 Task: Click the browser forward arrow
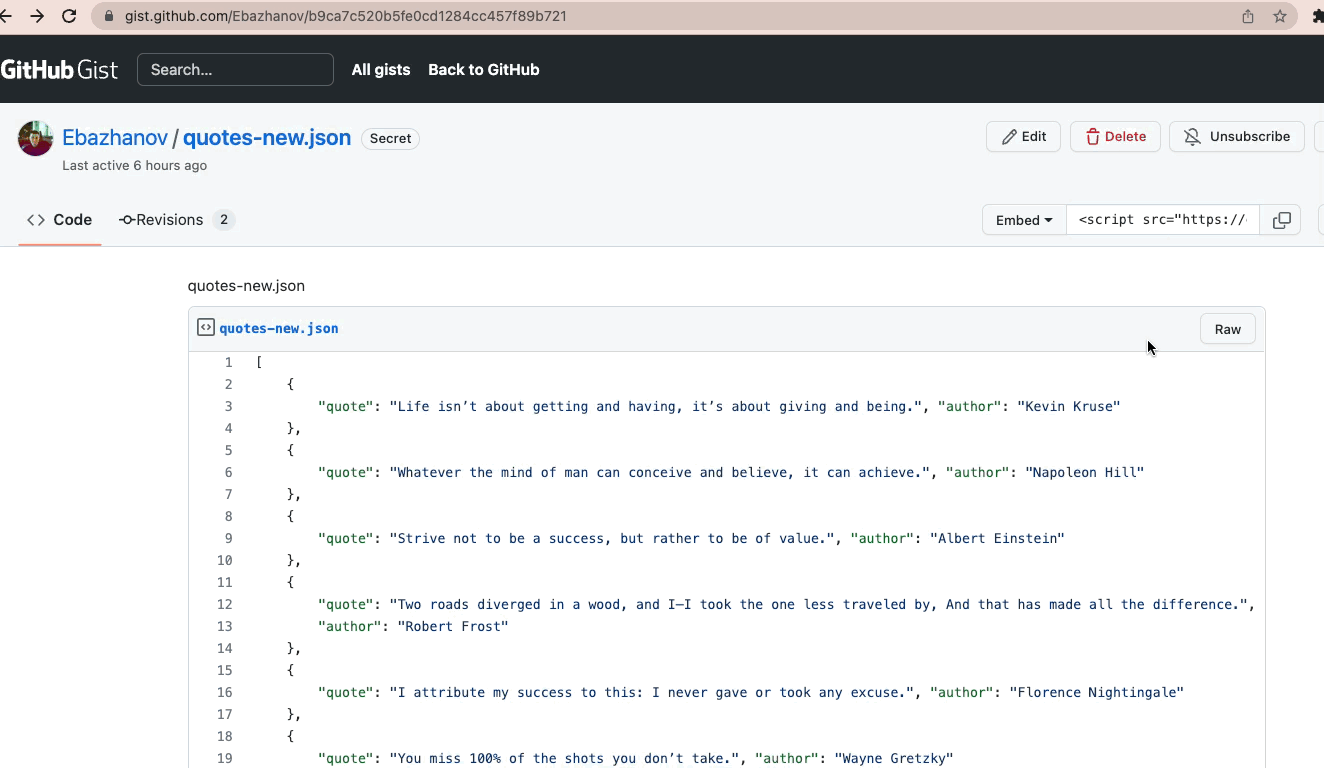click(37, 16)
